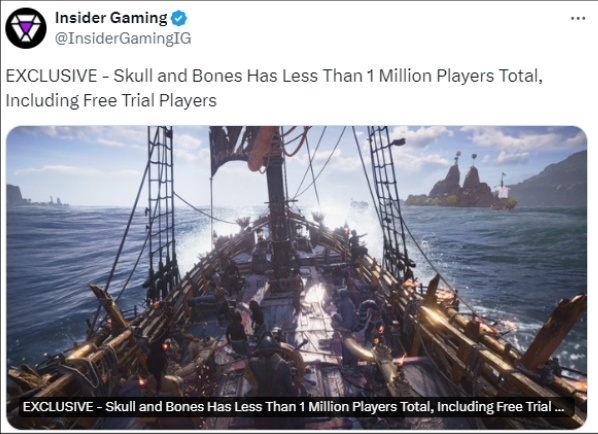
Task: Click the blue verified badge
Action: coord(178,18)
